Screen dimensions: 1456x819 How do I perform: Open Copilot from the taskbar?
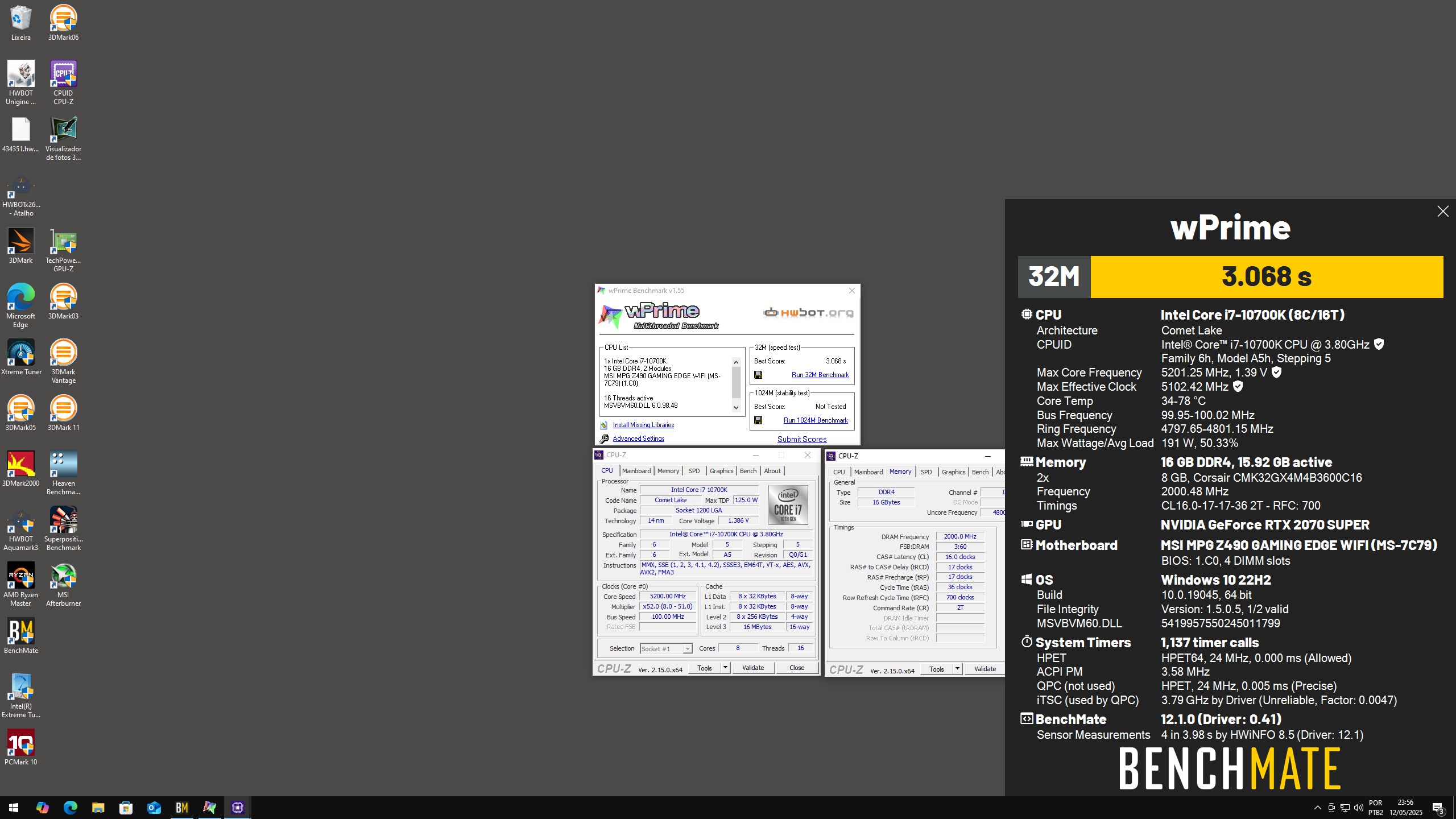42,808
